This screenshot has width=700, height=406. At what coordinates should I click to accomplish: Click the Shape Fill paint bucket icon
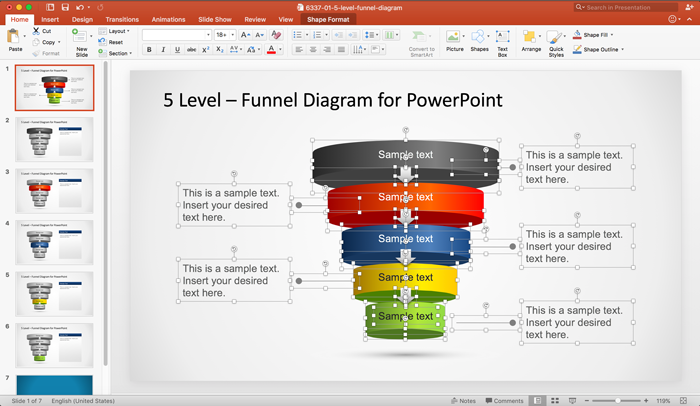click(577, 34)
